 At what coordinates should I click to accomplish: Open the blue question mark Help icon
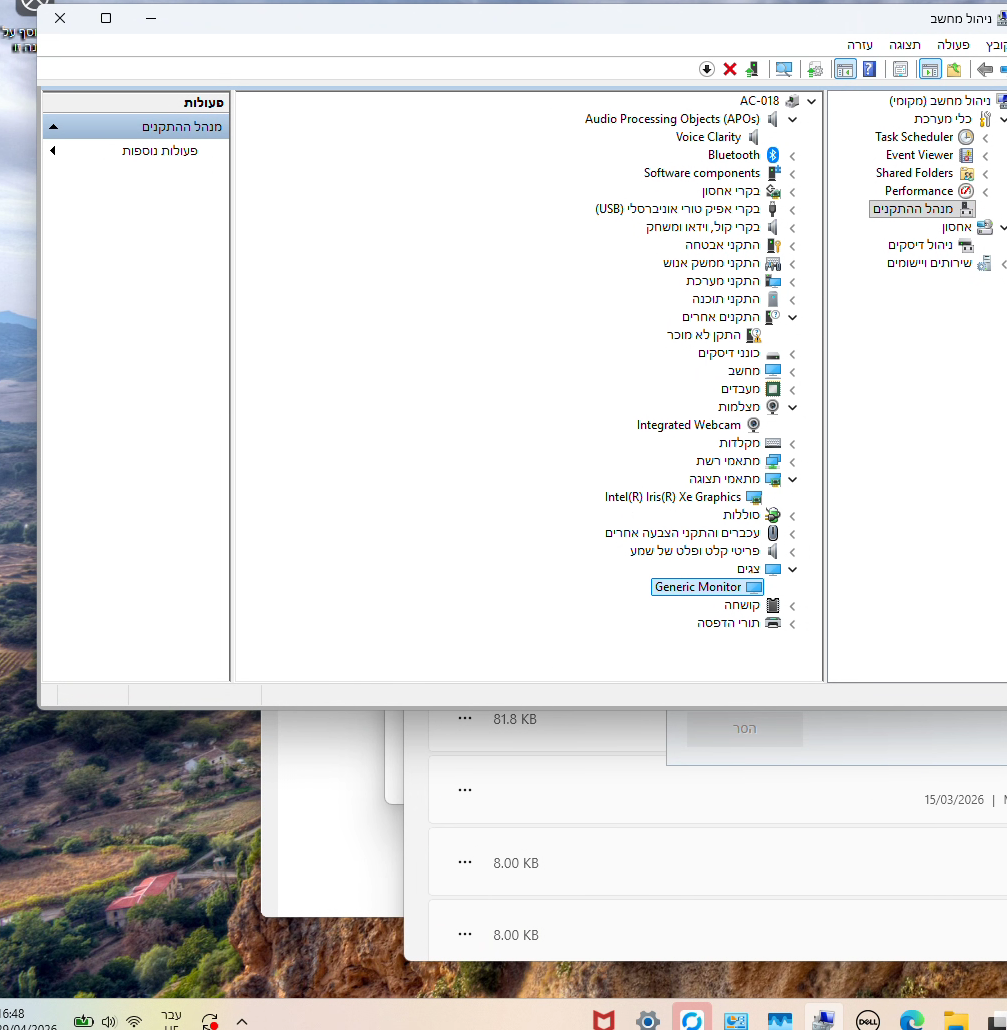pos(869,69)
